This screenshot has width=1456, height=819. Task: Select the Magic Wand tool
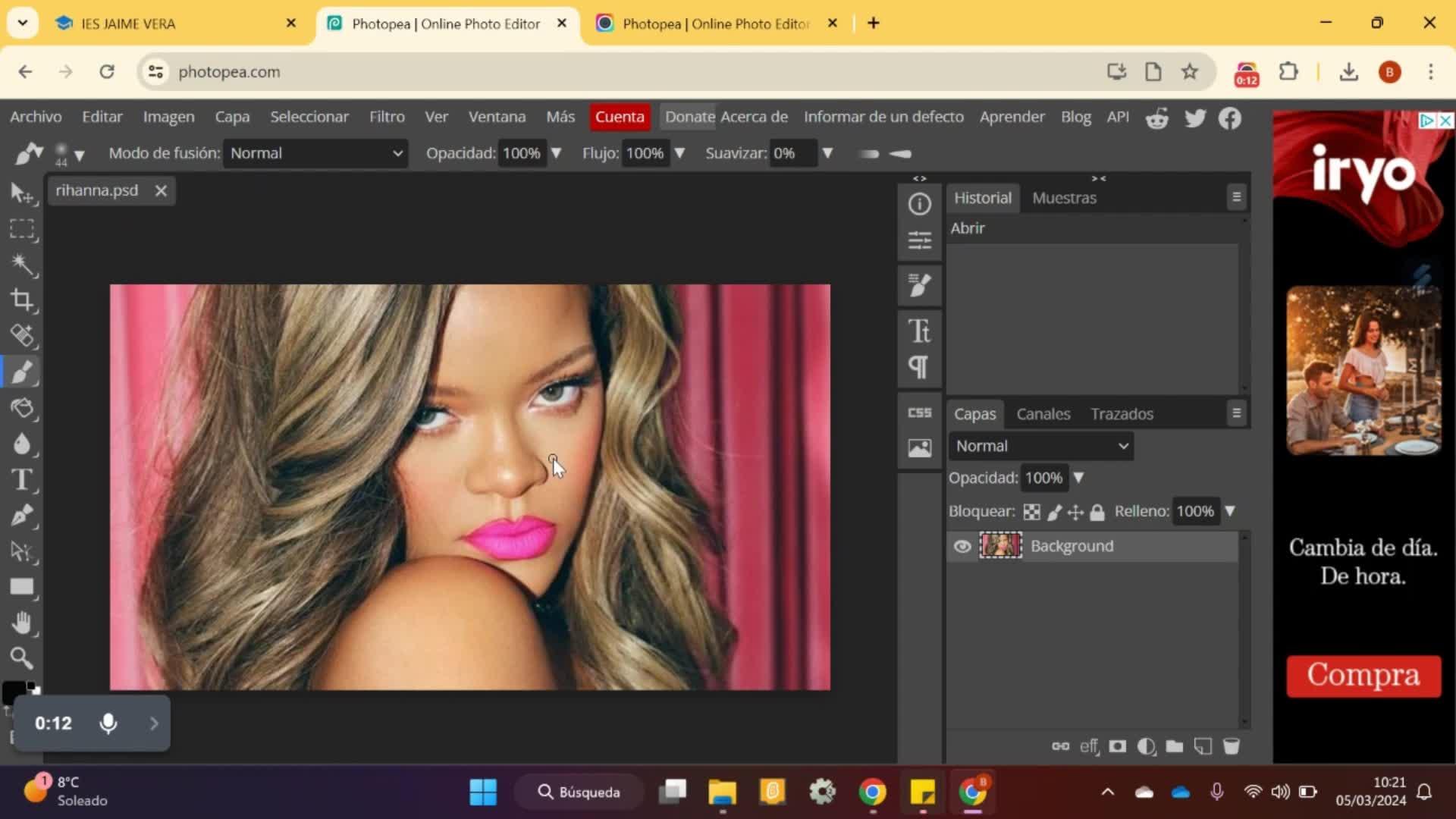pyautogui.click(x=22, y=264)
